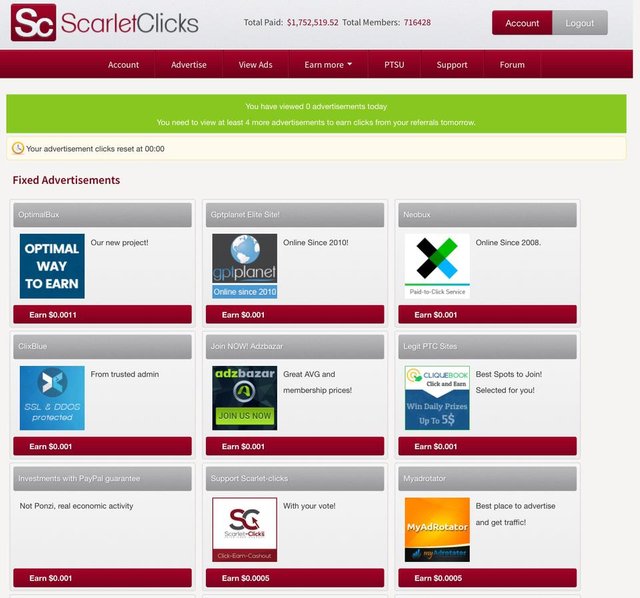Screen dimensions: 640x598
Task: Click Earn $0.001 under PayPal investments ad
Action: [x=102, y=578]
